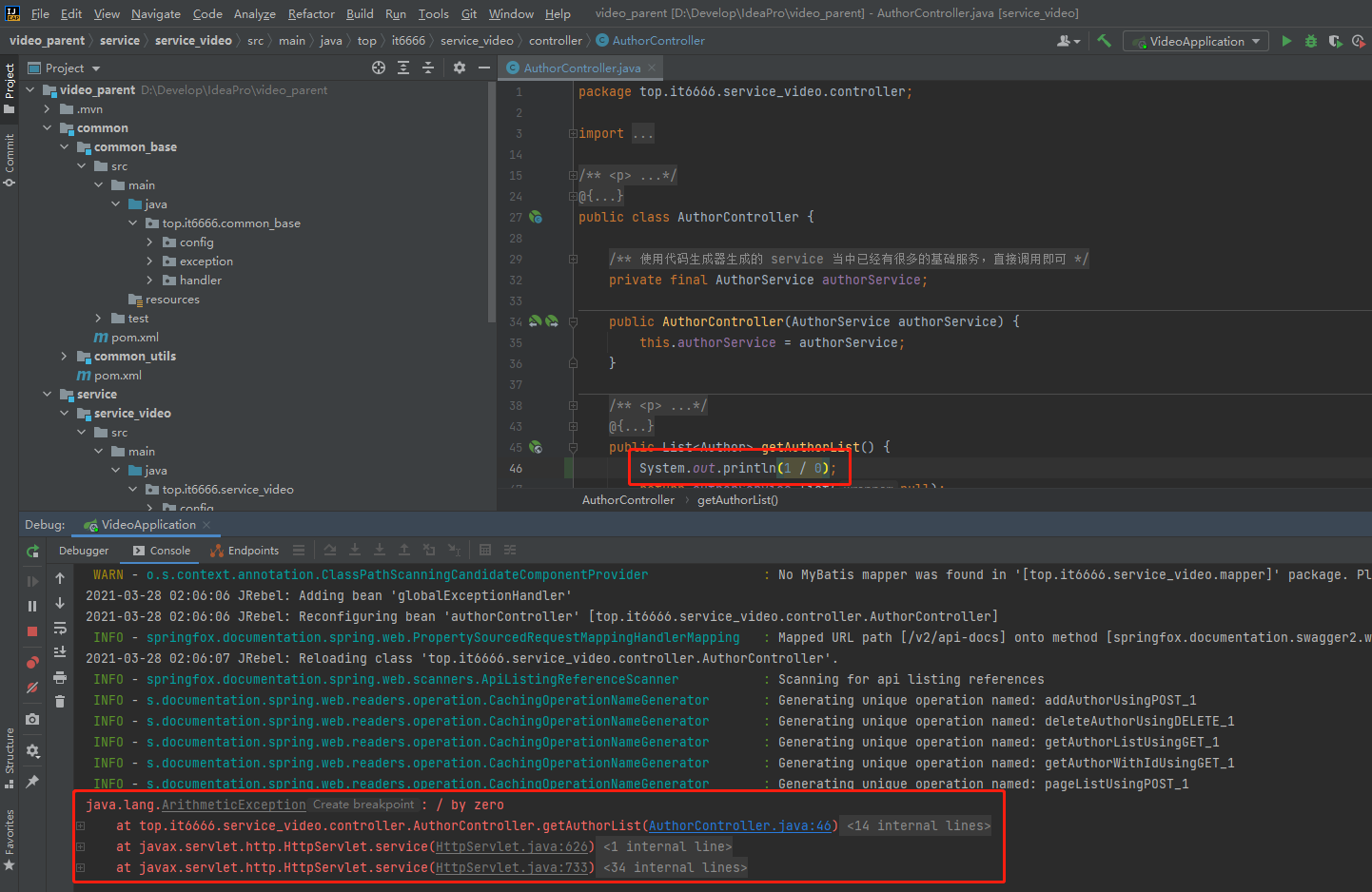The image size is (1372, 892).
Task: Open the File menu
Action: pos(40,13)
